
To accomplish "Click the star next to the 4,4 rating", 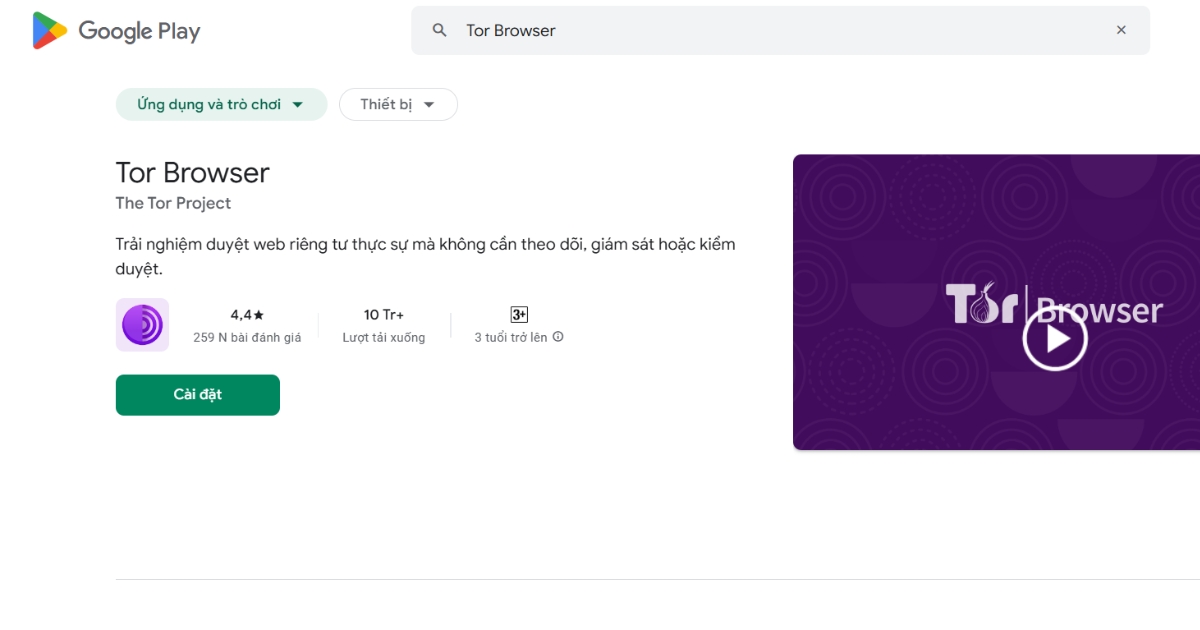I will pos(259,315).
